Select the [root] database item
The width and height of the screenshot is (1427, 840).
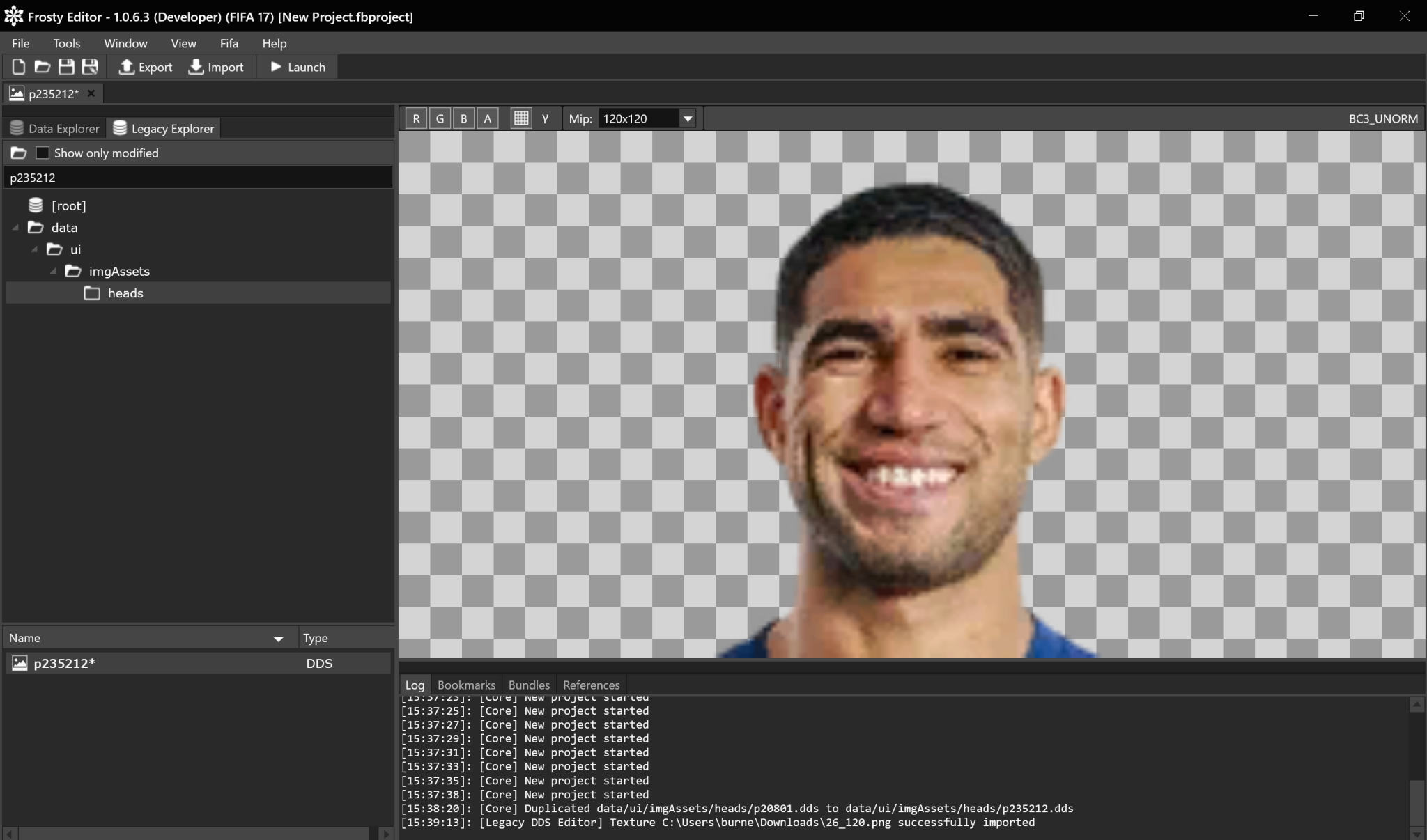pos(68,205)
